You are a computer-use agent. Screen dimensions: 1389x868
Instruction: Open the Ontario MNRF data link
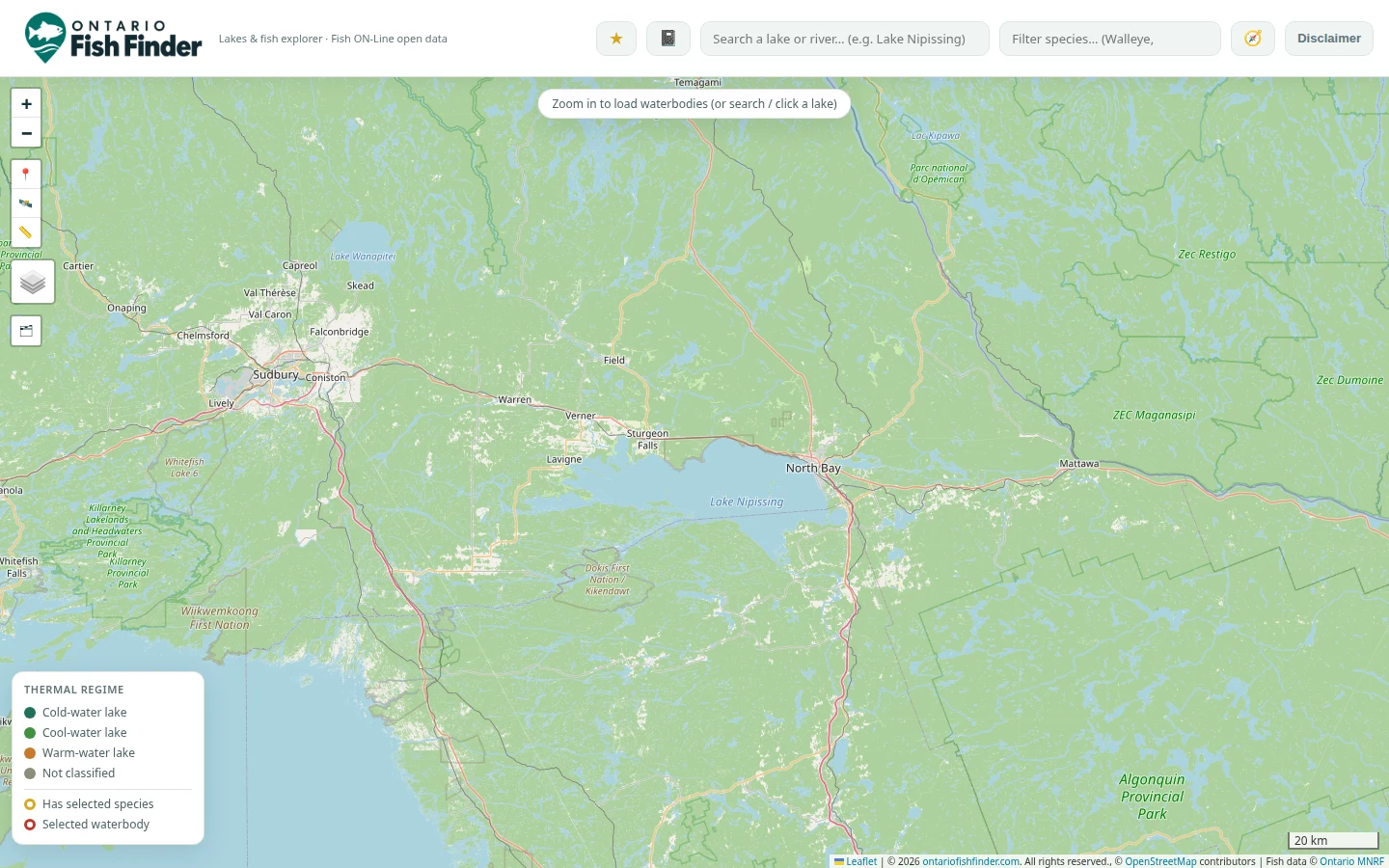[x=1351, y=862]
